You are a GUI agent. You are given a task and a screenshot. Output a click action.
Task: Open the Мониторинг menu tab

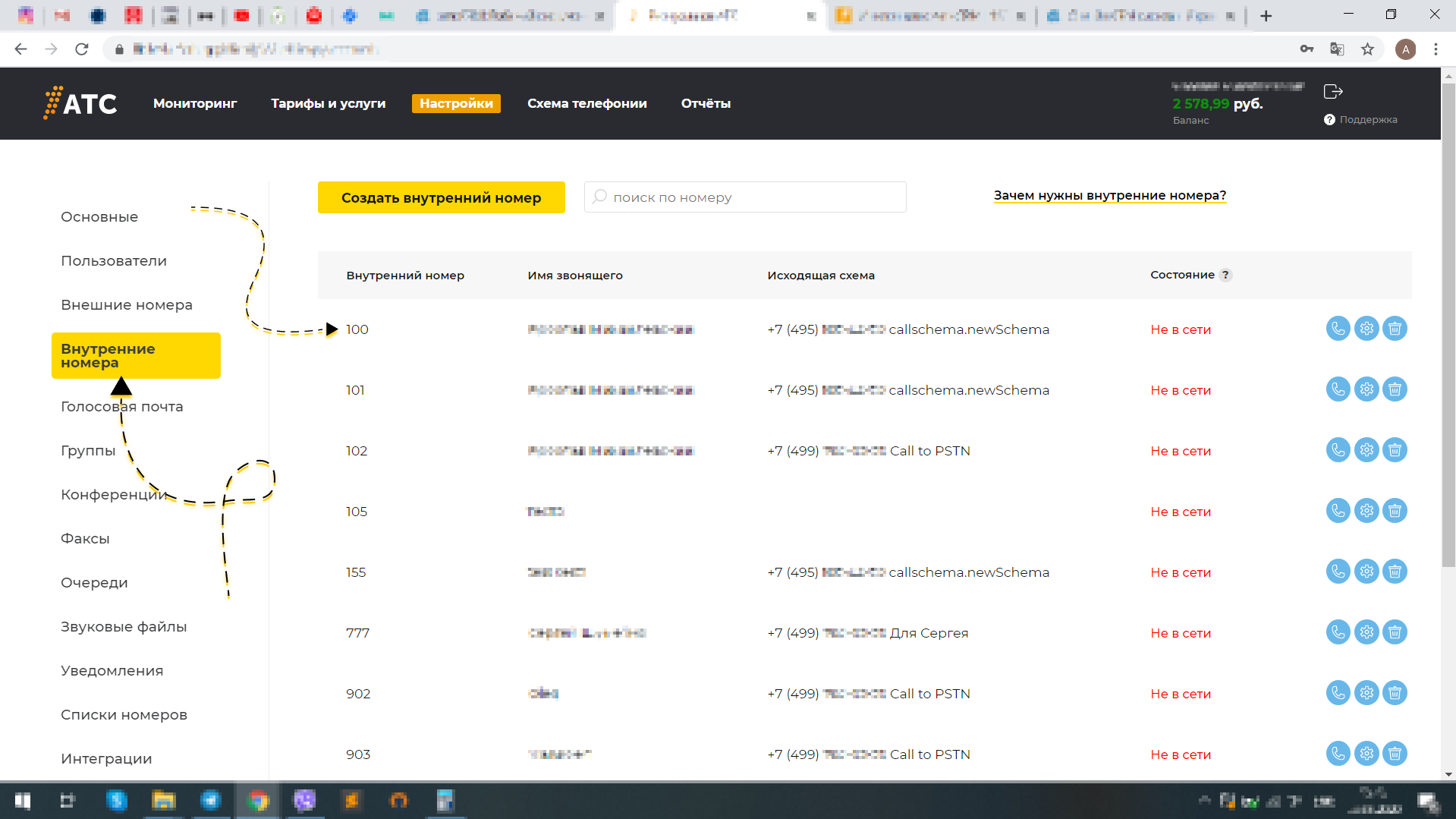click(x=195, y=103)
